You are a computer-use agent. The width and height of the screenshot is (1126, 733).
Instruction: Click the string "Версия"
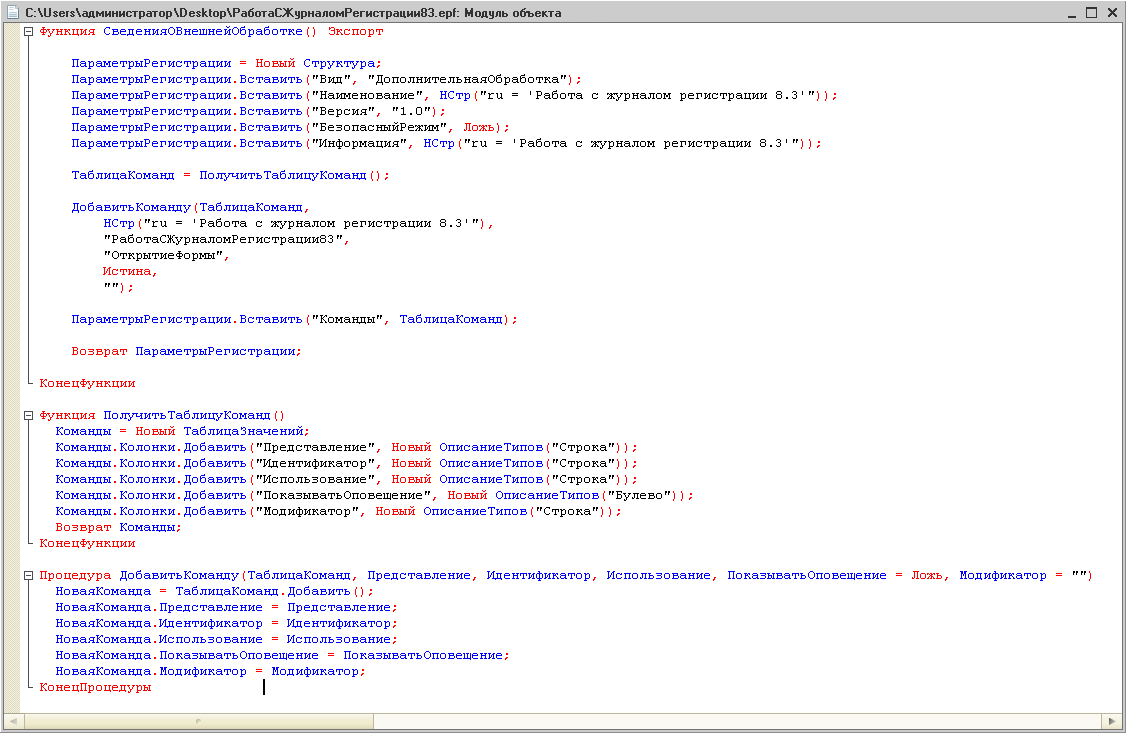343,111
